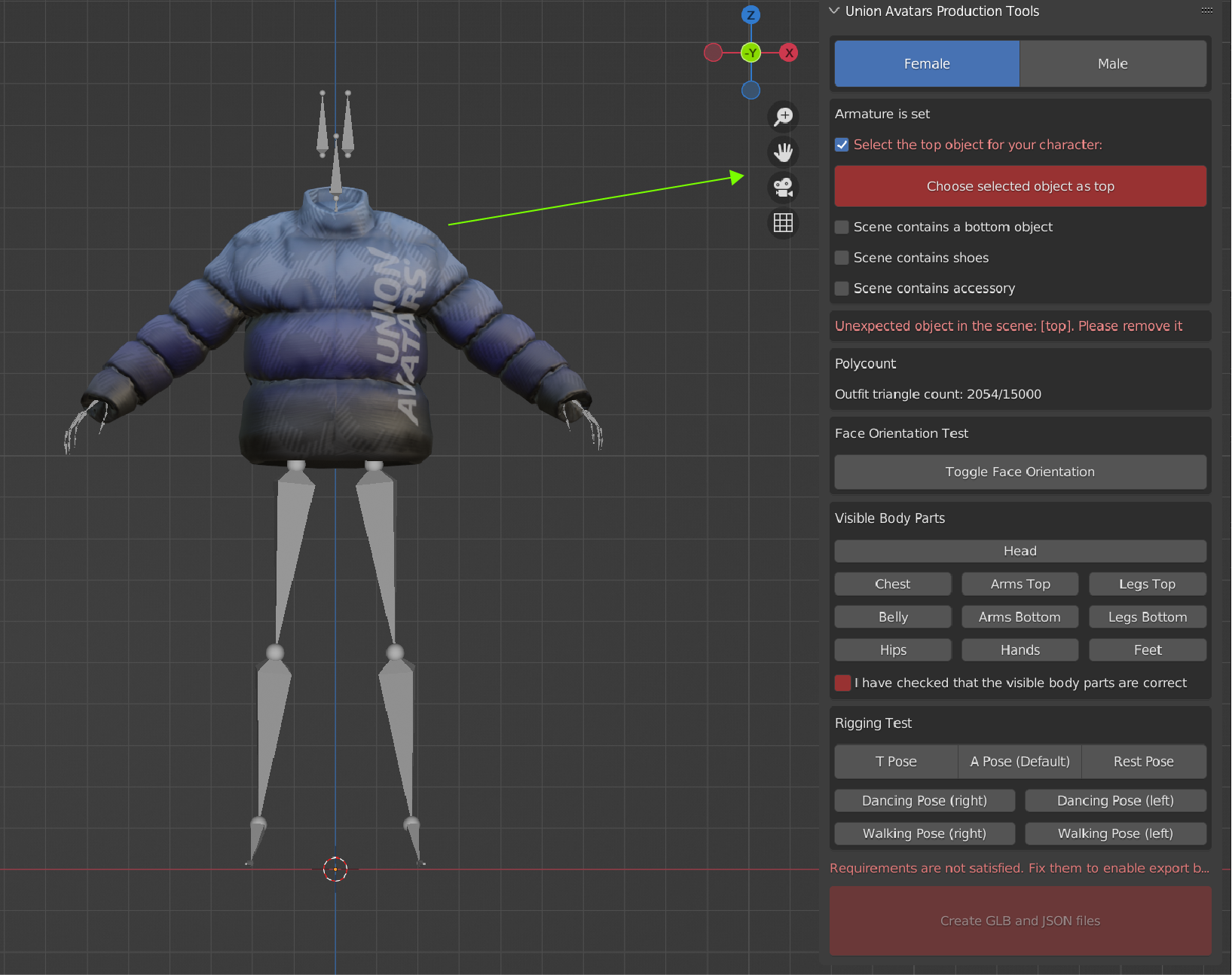Click Create GLB and JSON files
Image resolution: width=1232 pixels, height=975 pixels.
tap(1020, 921)
